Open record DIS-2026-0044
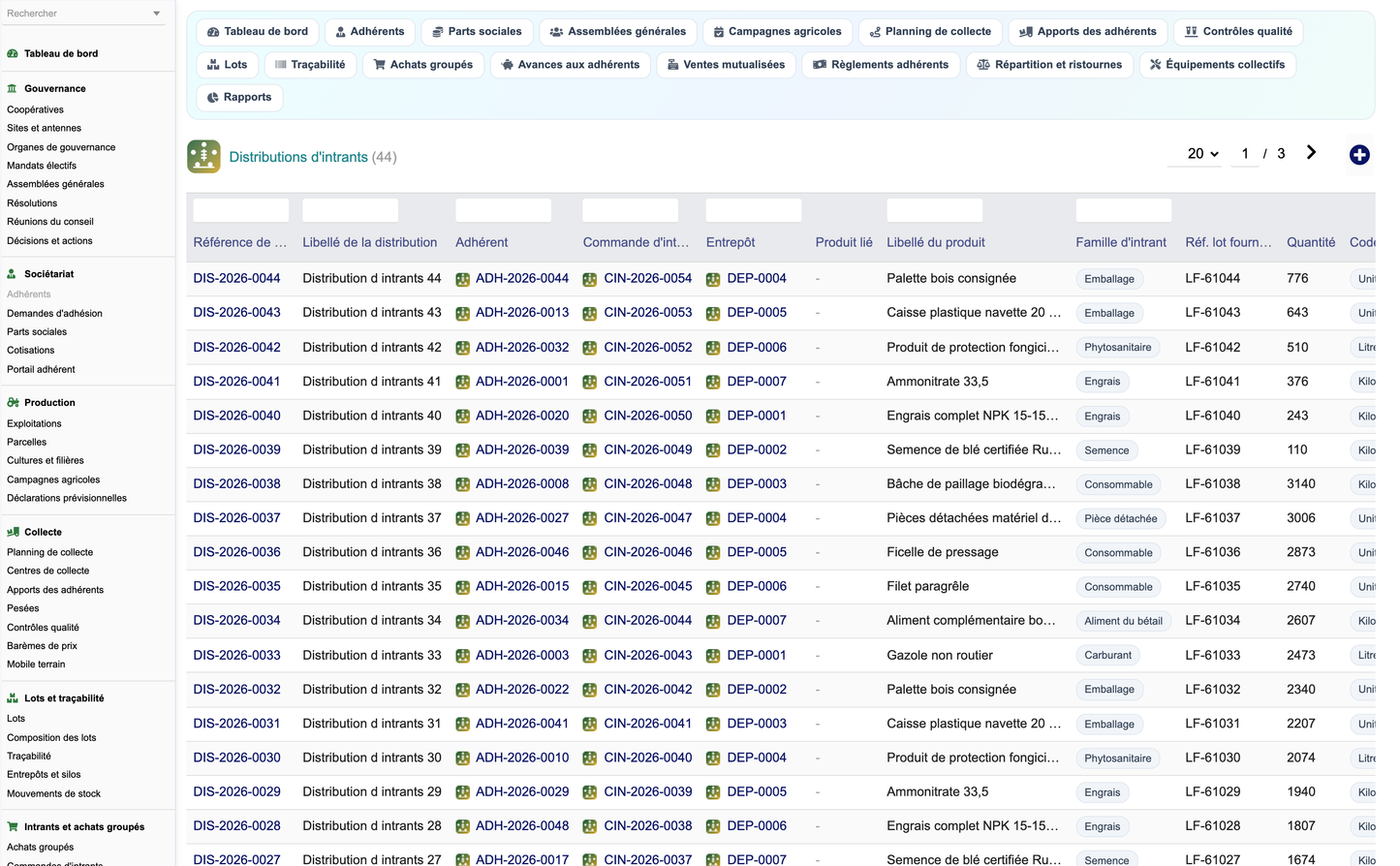 (236, 278)
